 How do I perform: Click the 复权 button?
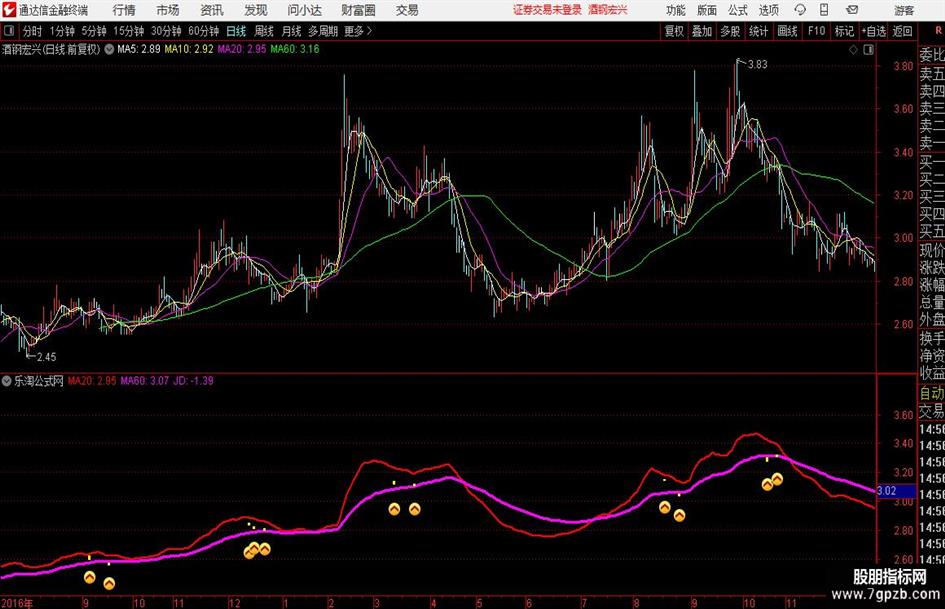tap(674, 31)
